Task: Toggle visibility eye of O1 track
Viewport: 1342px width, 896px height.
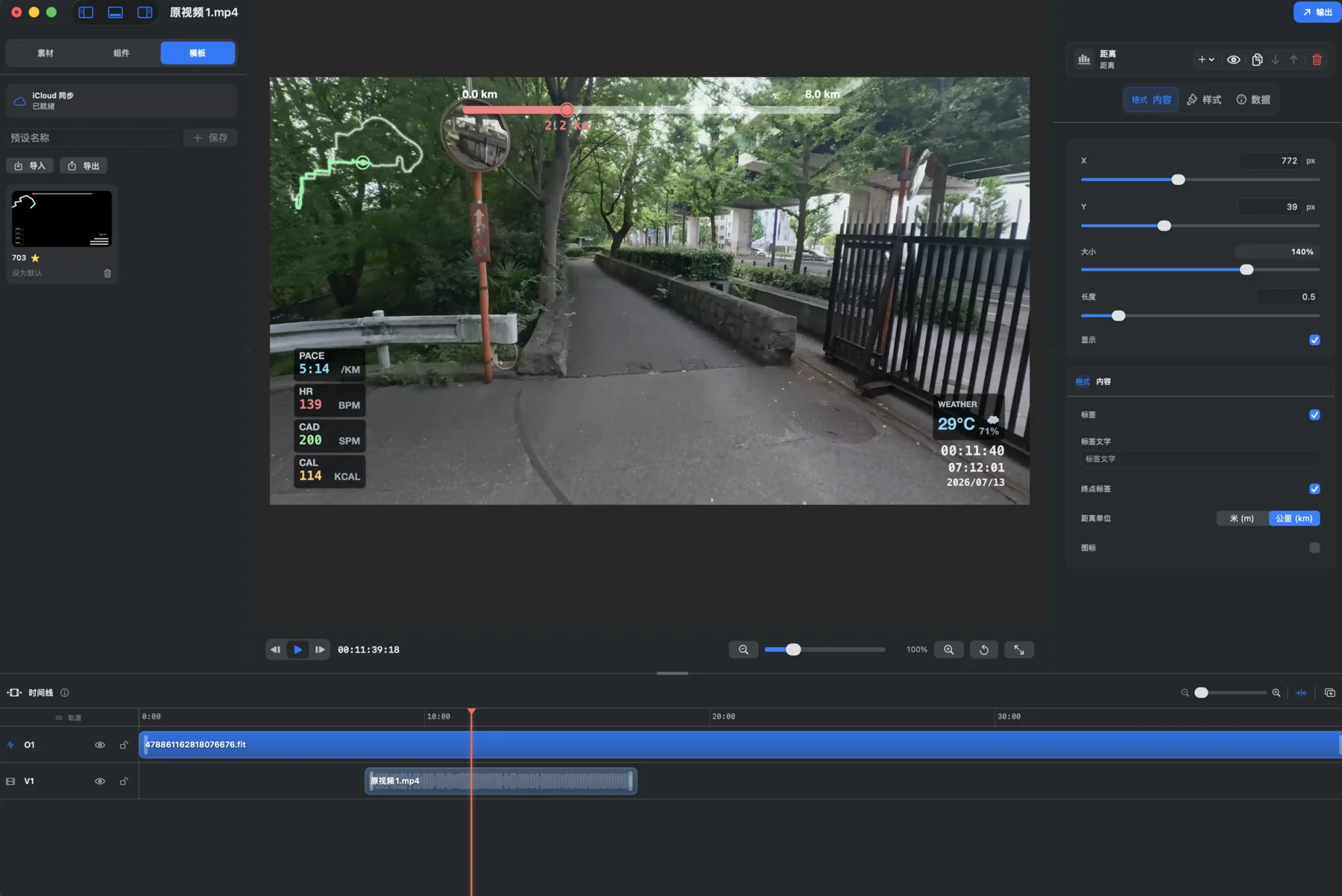Action: [x=100, y=745]
